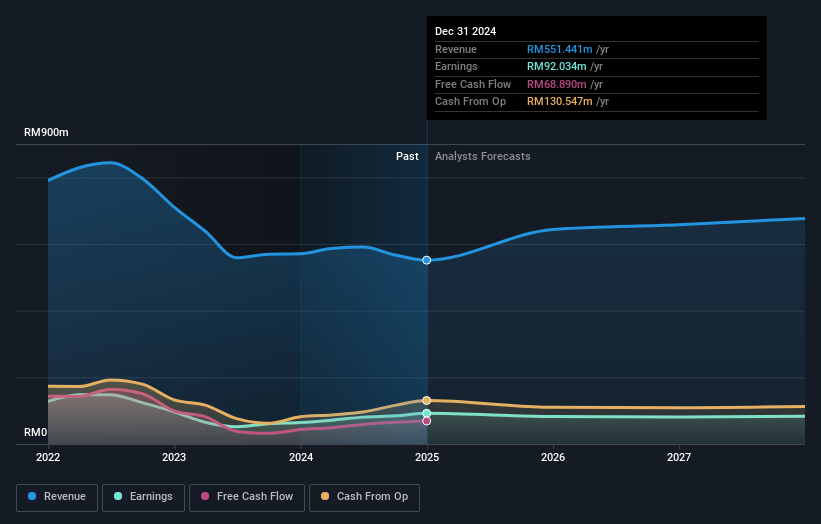Click the 2022 x-axis label
Viewport: 821px width, 524px height.
point(48,457)
